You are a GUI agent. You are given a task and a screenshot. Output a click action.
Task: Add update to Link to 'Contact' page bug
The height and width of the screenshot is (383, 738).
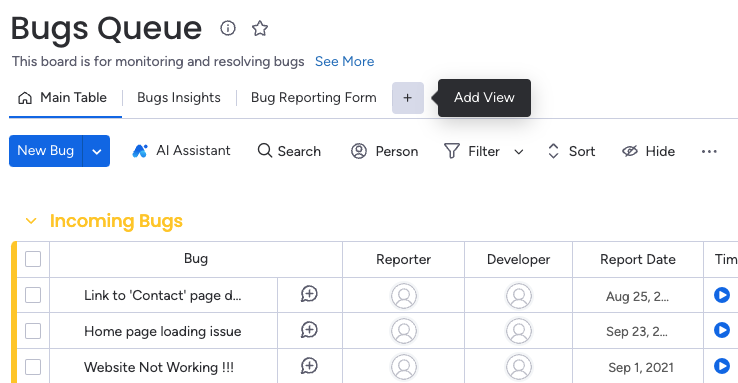click(x=309, y=295)
